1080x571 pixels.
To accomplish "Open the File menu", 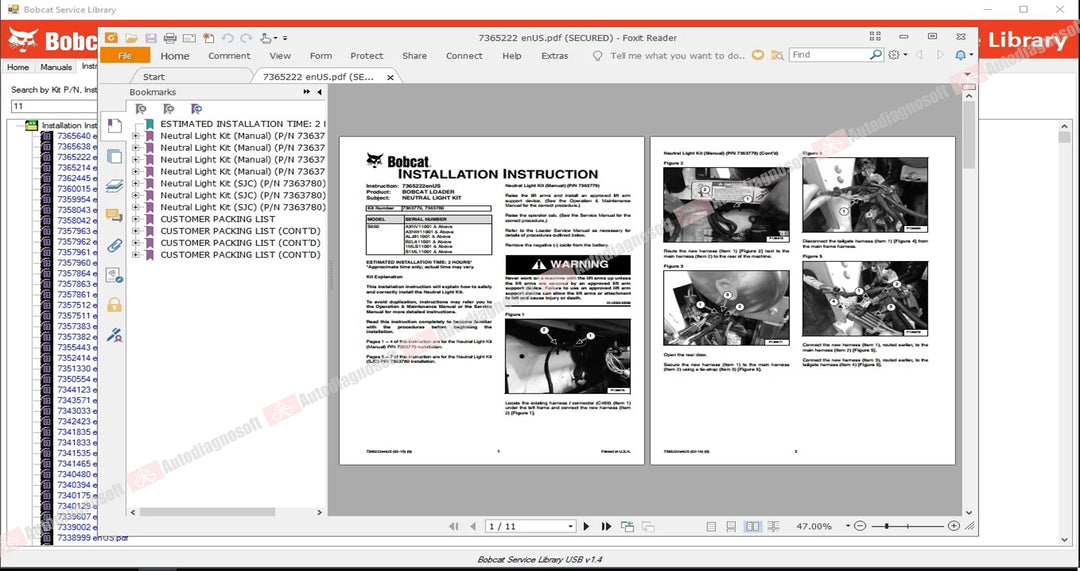I will coord(125,56).
